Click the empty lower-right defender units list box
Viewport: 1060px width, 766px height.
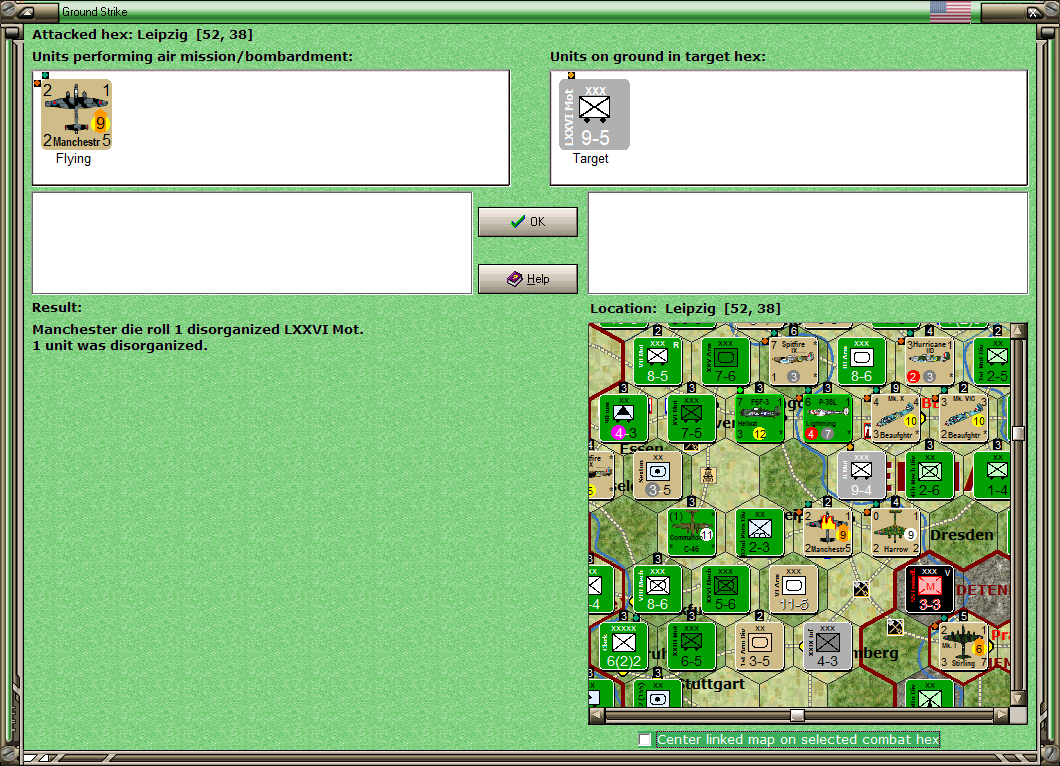pos(809,243)
